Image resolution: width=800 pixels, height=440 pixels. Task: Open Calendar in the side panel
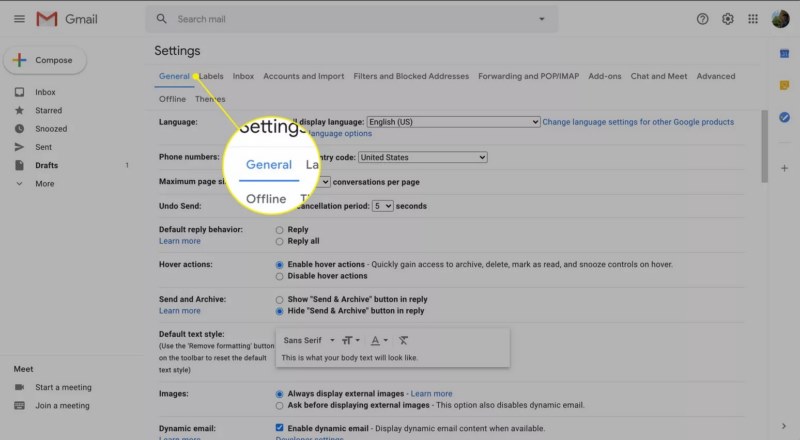pos(785,54)
